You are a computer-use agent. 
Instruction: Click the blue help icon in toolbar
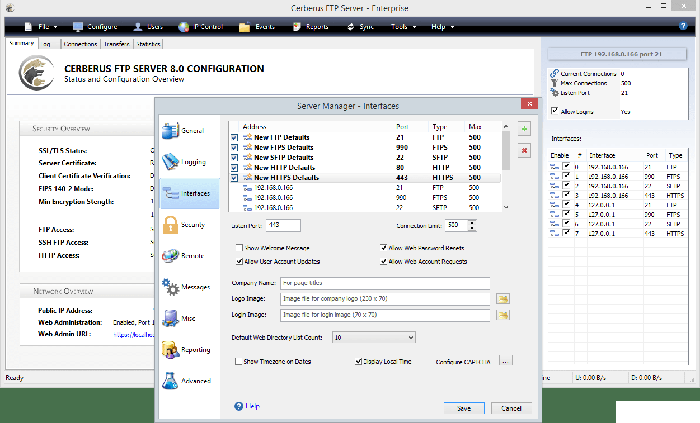coord(683,26)
